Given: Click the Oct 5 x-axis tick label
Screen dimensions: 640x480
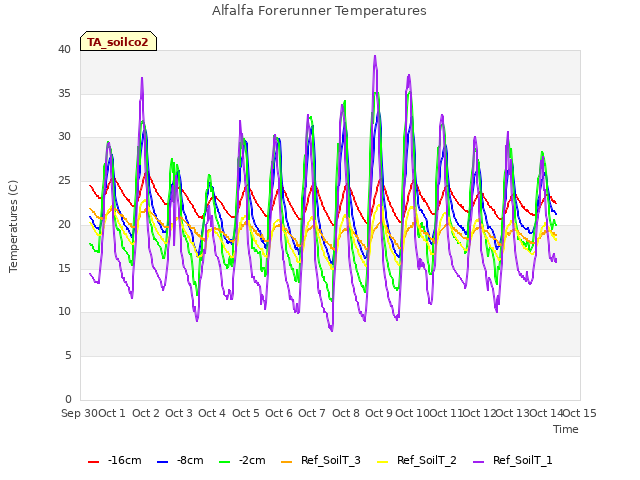Looking at the screenshot, I should coord(246,413).
